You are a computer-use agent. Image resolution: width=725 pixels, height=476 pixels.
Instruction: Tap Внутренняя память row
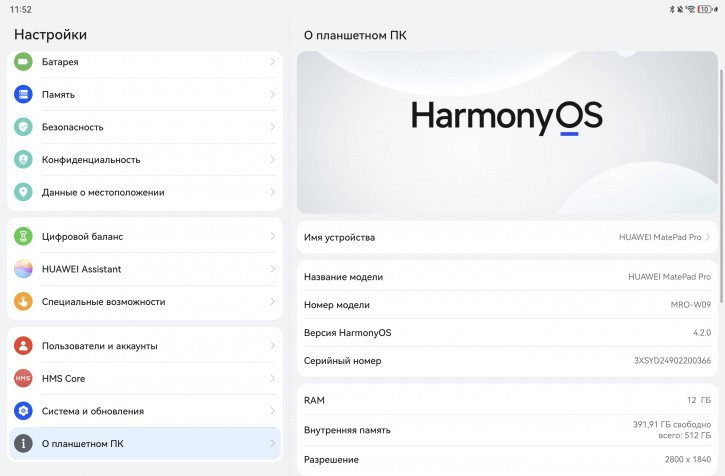tap(507, 430)
